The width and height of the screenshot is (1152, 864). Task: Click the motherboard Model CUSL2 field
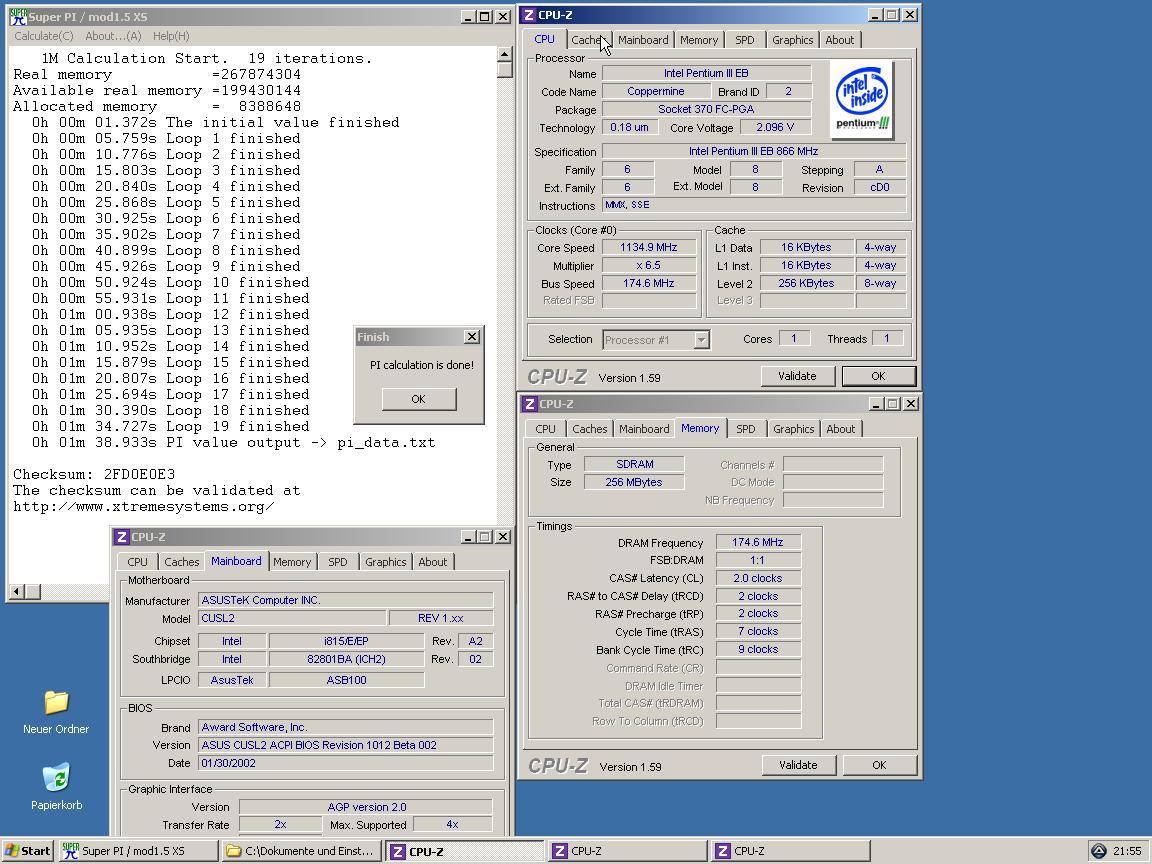(292, 619)
